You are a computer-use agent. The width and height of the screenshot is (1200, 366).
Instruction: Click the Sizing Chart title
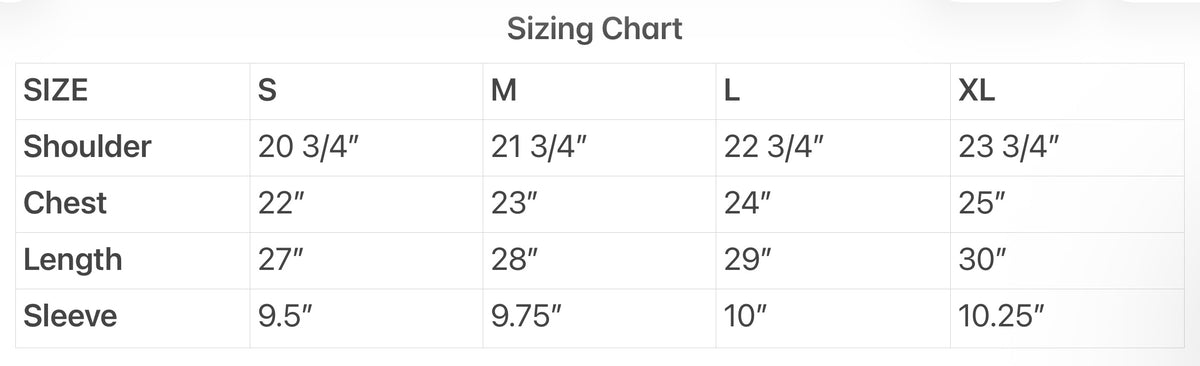pos(594,29)
